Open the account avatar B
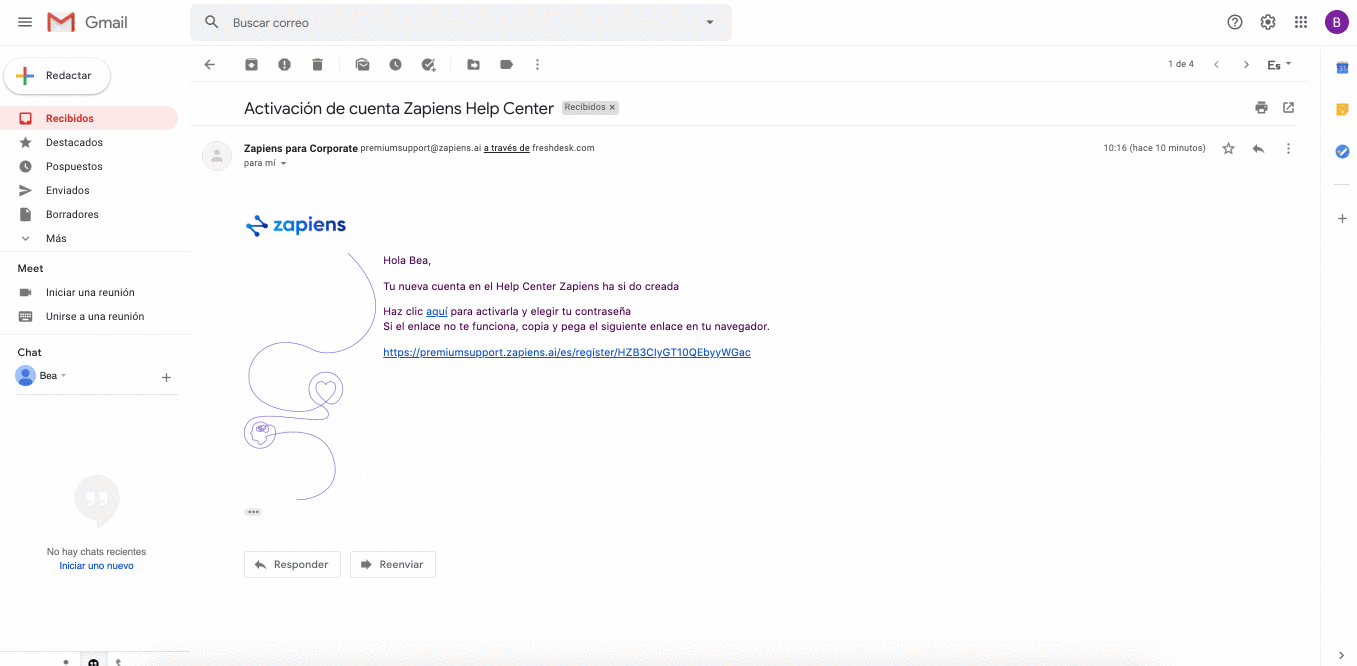 pyautogui.click(x=1337, y=22)
